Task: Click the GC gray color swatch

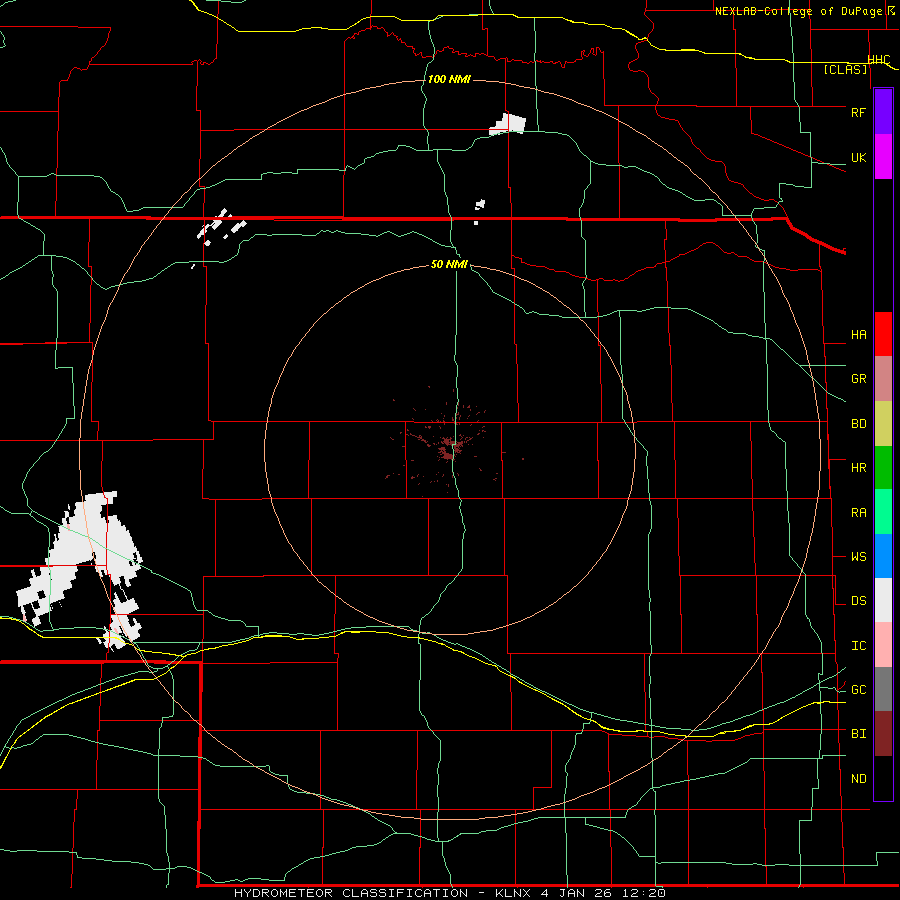Action: pyautogui.click(x=883, y=689)
